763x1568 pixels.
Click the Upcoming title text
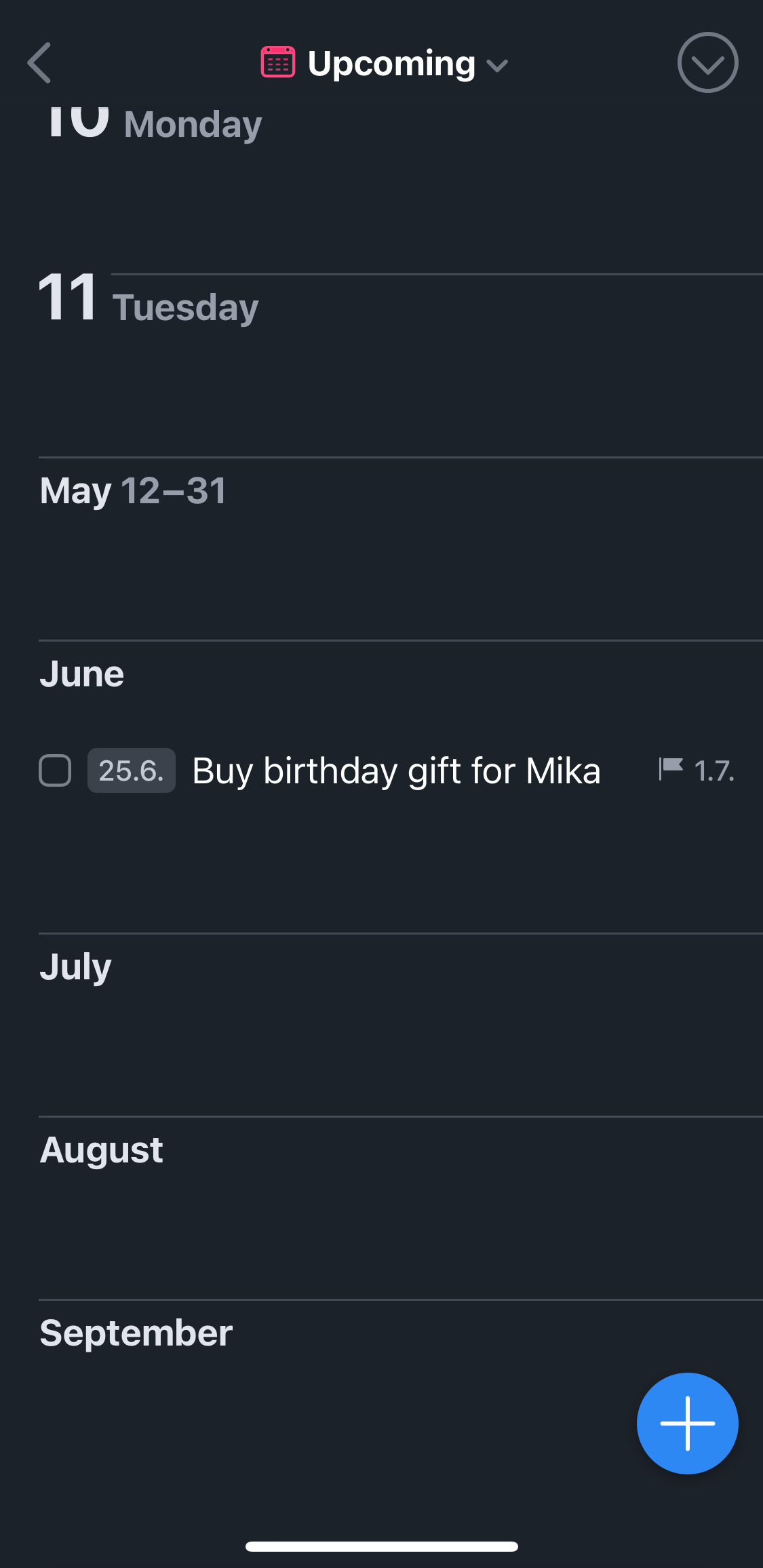(x=391, y=63)
